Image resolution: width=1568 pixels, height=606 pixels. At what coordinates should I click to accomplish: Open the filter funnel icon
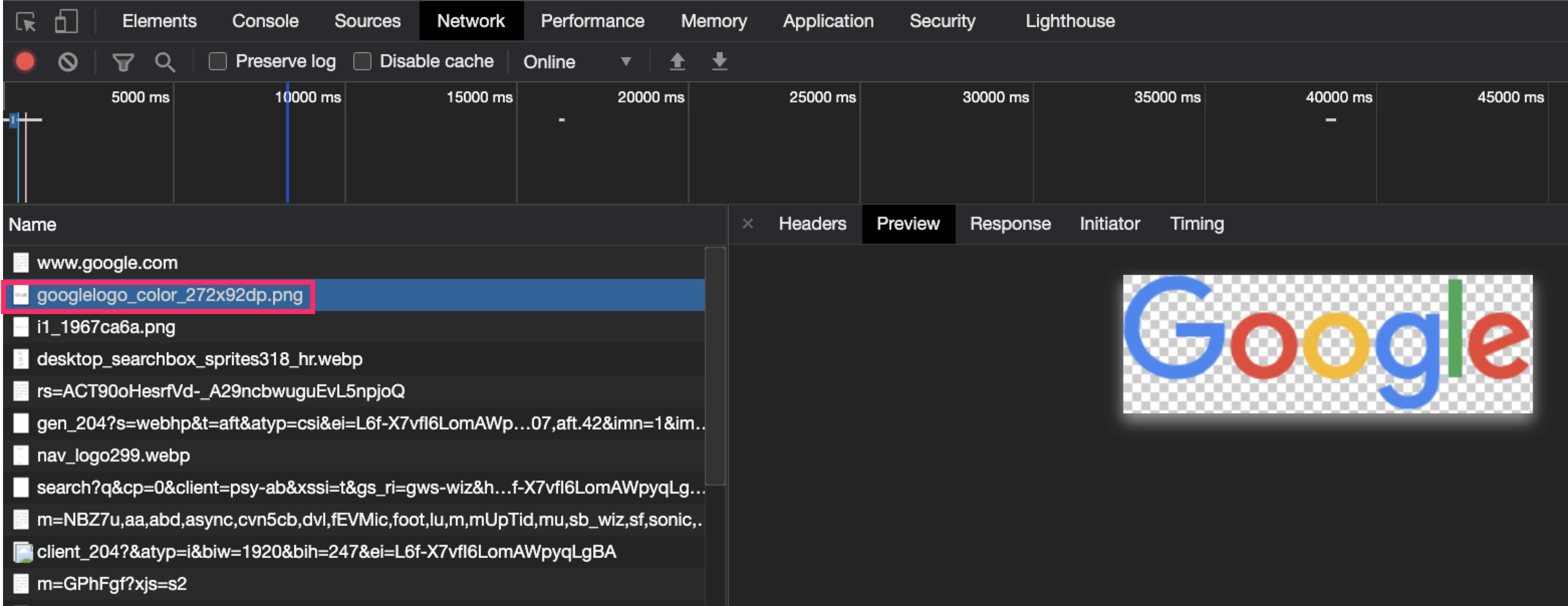click(x=123, y=61)
